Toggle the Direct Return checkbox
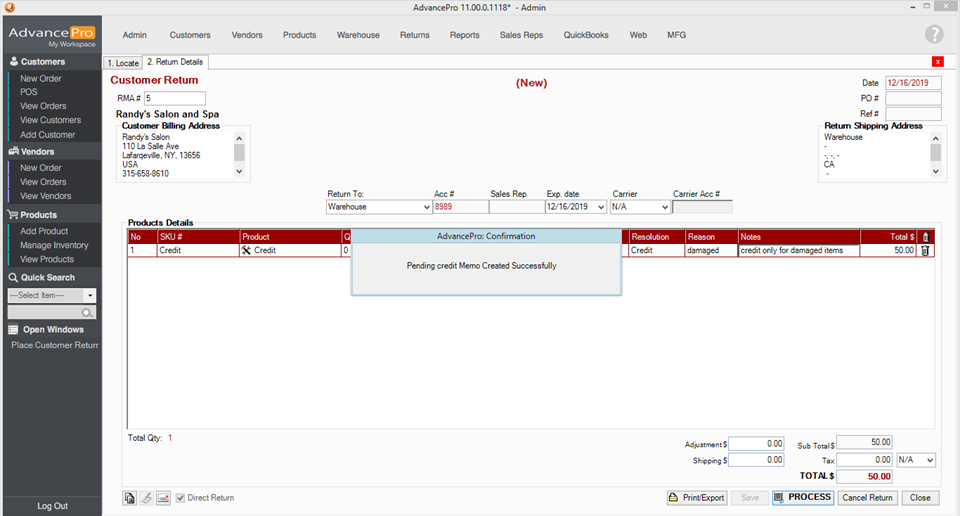This screenshot has height=516, width=960. [x=181, y=498]
